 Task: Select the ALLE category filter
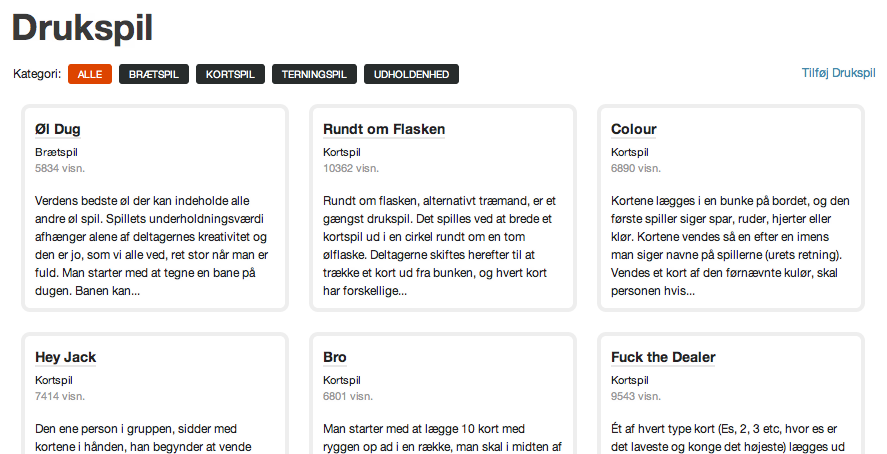(x=90, y=74)
